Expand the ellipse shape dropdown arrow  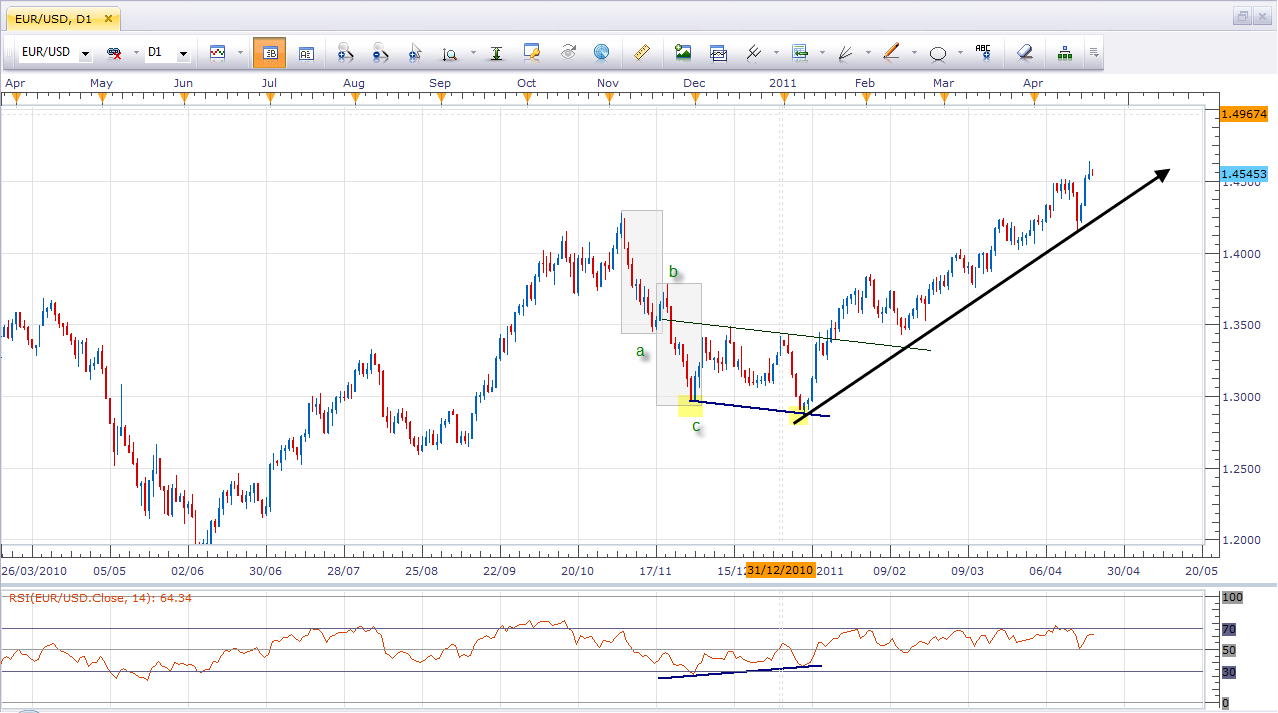(x=960, y=53)
